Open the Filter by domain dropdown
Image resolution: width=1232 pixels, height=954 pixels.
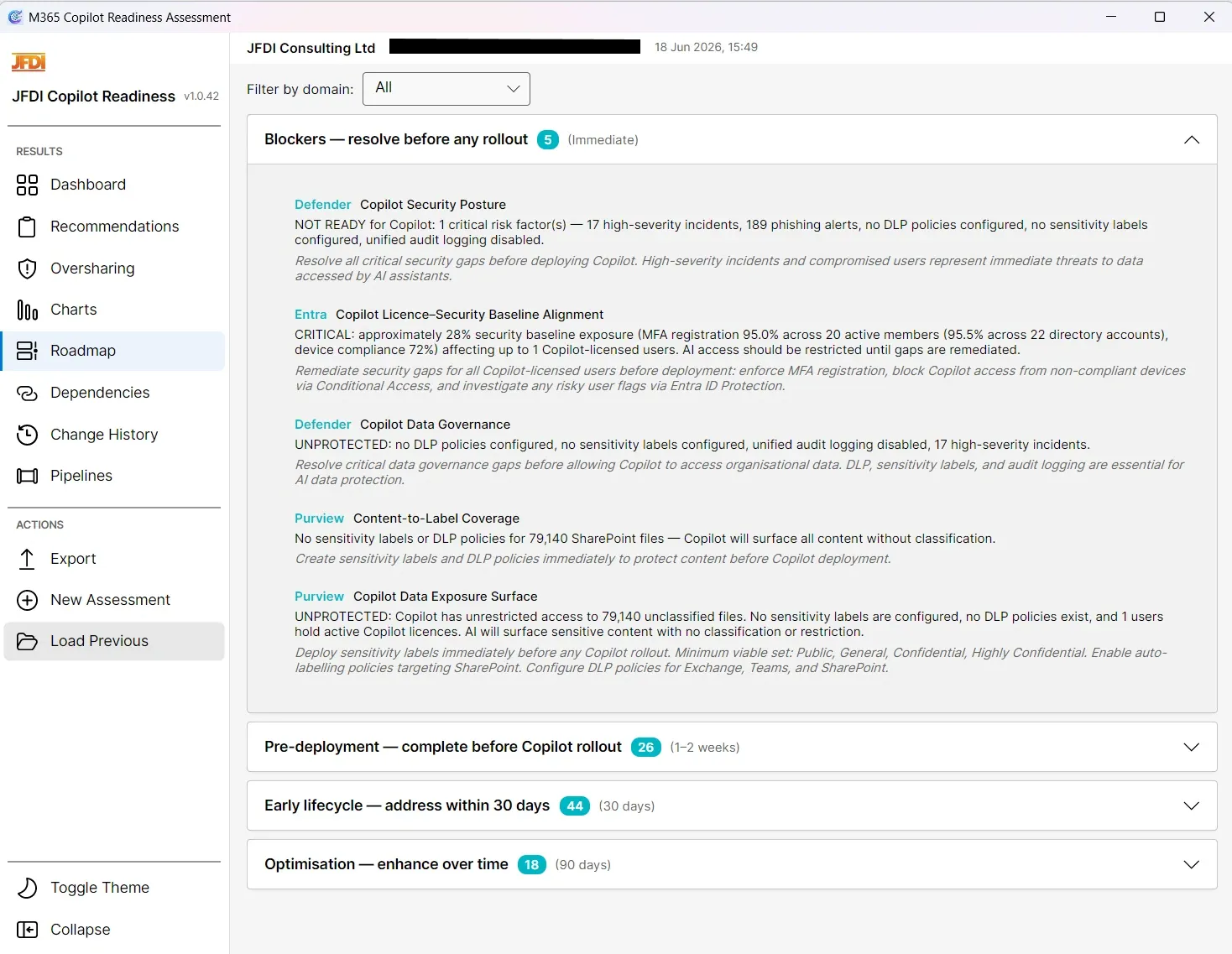click(446, 89)
